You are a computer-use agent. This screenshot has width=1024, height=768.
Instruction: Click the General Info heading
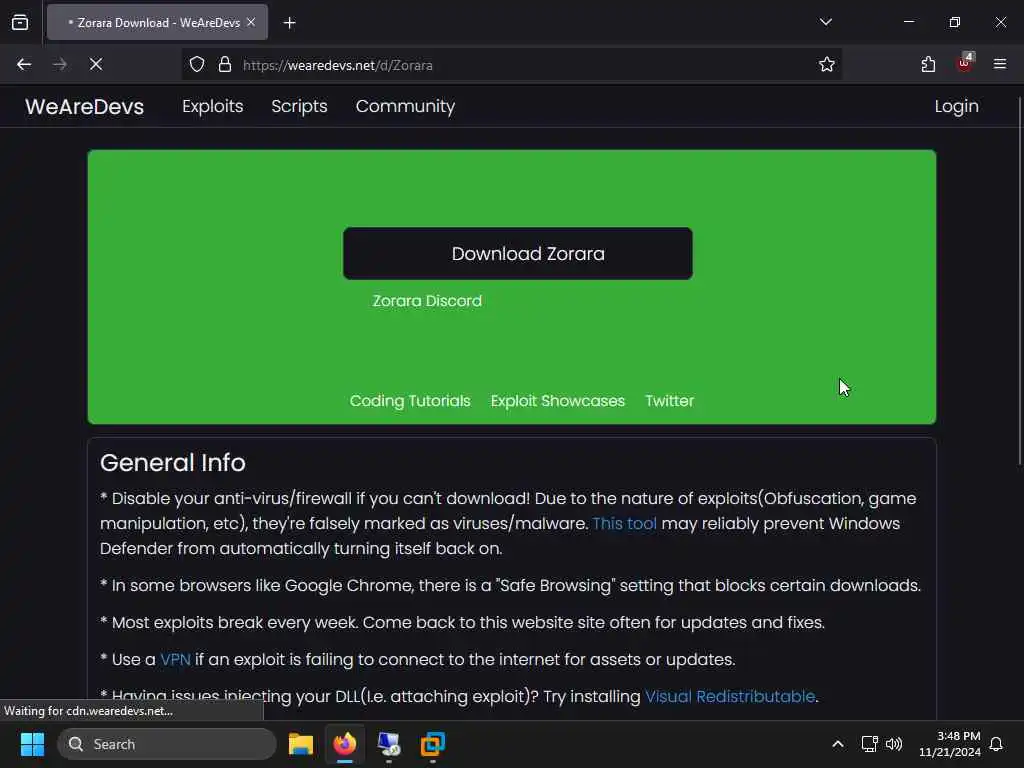pyautogui.click(x=173, y=463)
